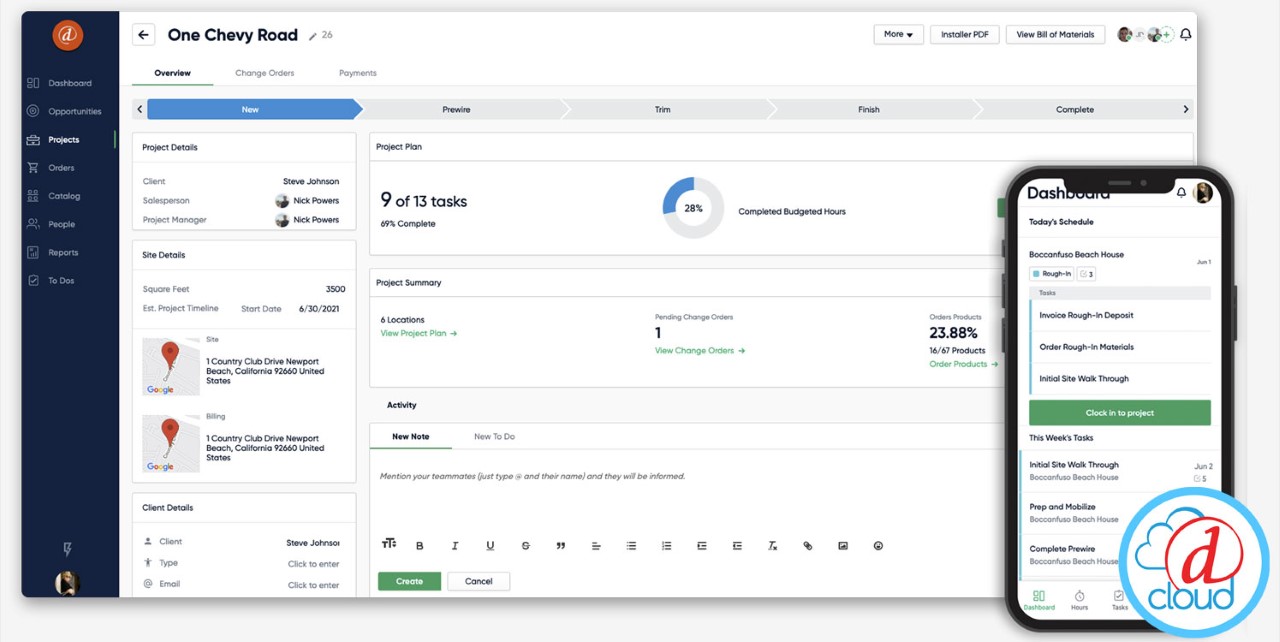Toggle italic formatting in the note editor
This screenshot has width=1280, height=642.
click(x=455, y=545)
